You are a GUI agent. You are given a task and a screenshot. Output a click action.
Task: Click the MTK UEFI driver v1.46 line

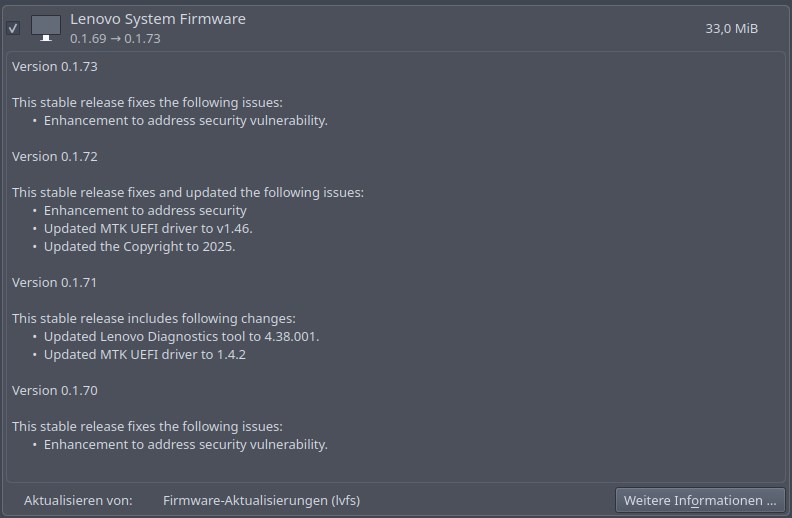[x=148, y=228]
